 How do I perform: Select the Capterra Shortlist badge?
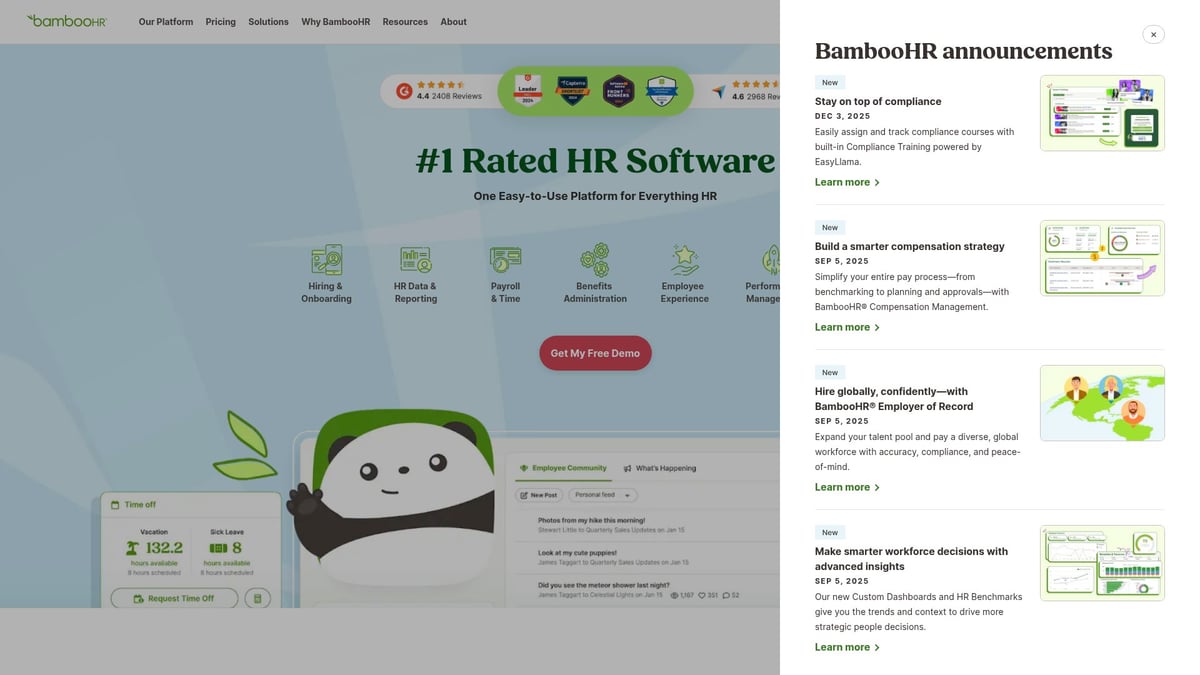pyautogui.click(x=573, y=90)
